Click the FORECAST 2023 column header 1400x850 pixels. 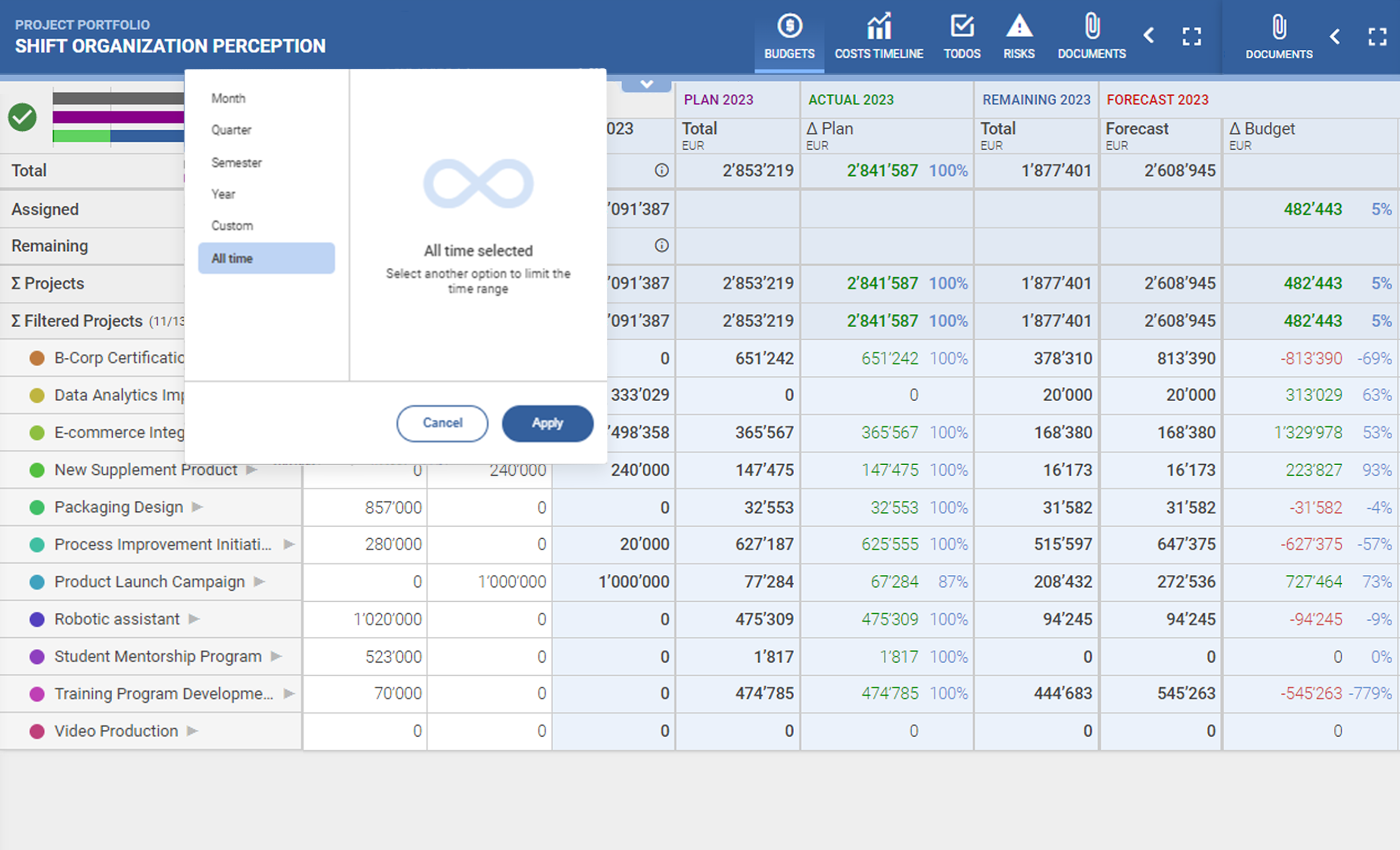pos(1157,100)
